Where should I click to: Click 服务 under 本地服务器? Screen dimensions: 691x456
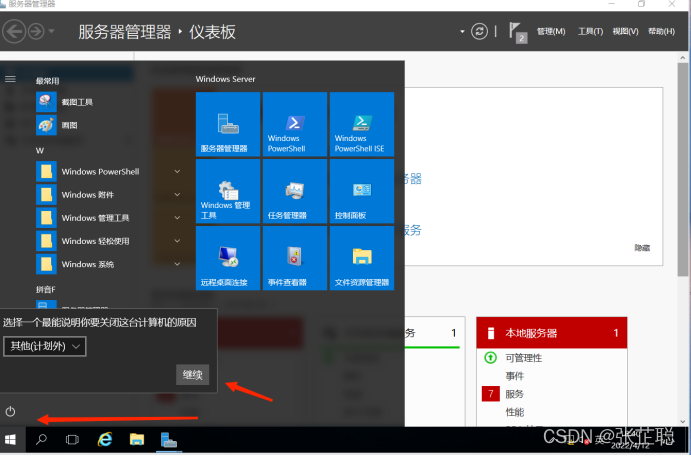click(514, 394)
